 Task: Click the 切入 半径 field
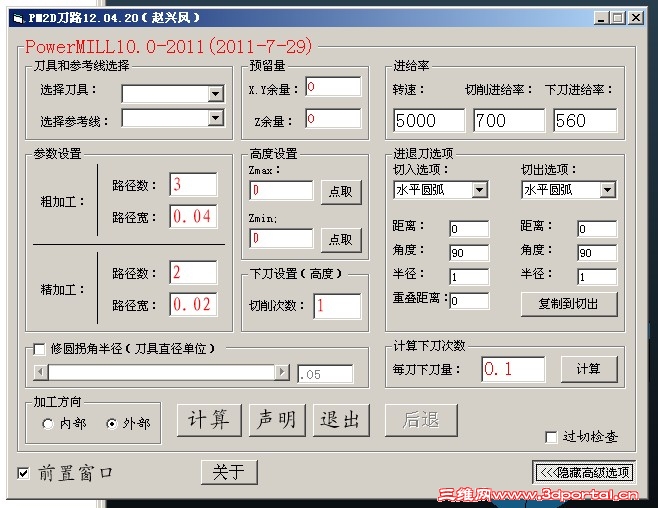469,277
